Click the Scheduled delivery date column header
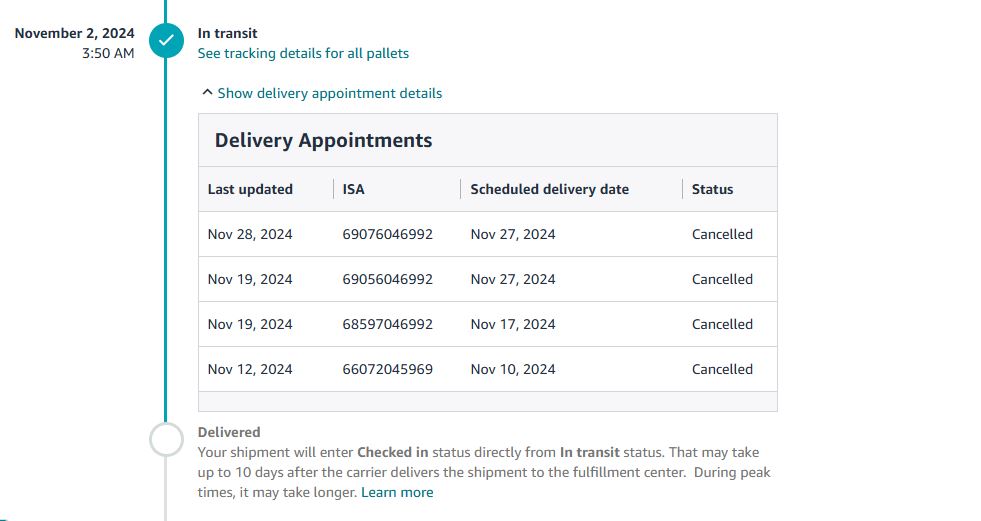This screenshot has width=981, height=521. [x=550, y=189]
